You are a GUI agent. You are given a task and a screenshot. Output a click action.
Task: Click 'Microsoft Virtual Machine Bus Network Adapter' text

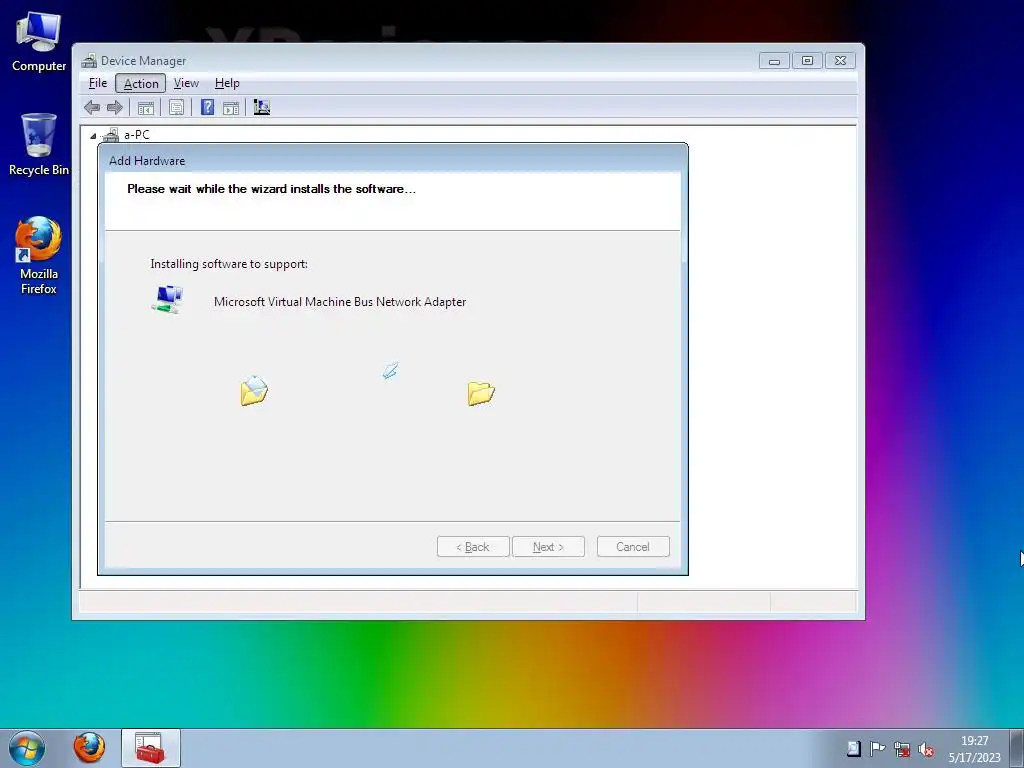coord(340,302)
